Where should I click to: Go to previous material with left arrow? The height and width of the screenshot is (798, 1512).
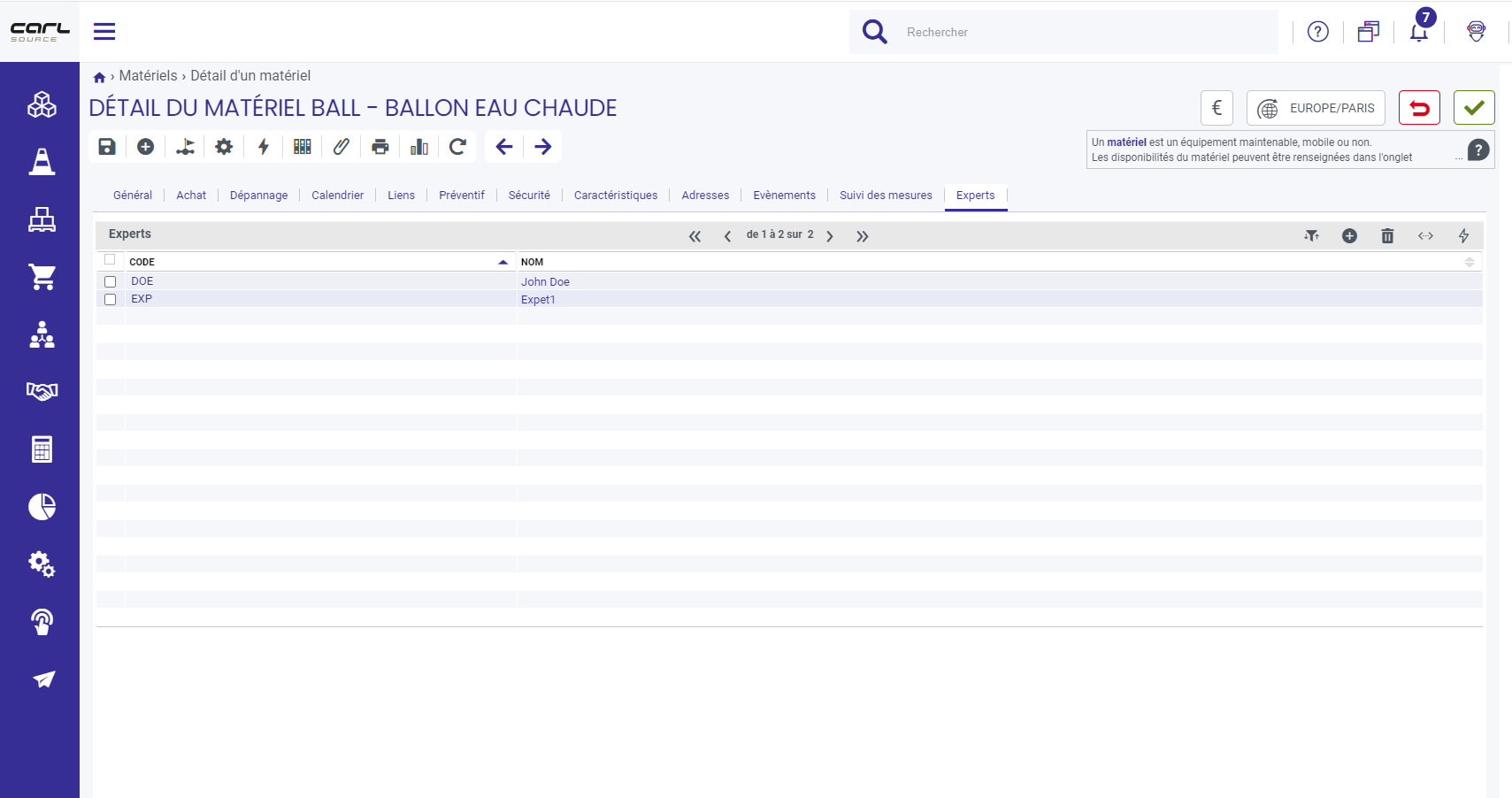[504, 147]
